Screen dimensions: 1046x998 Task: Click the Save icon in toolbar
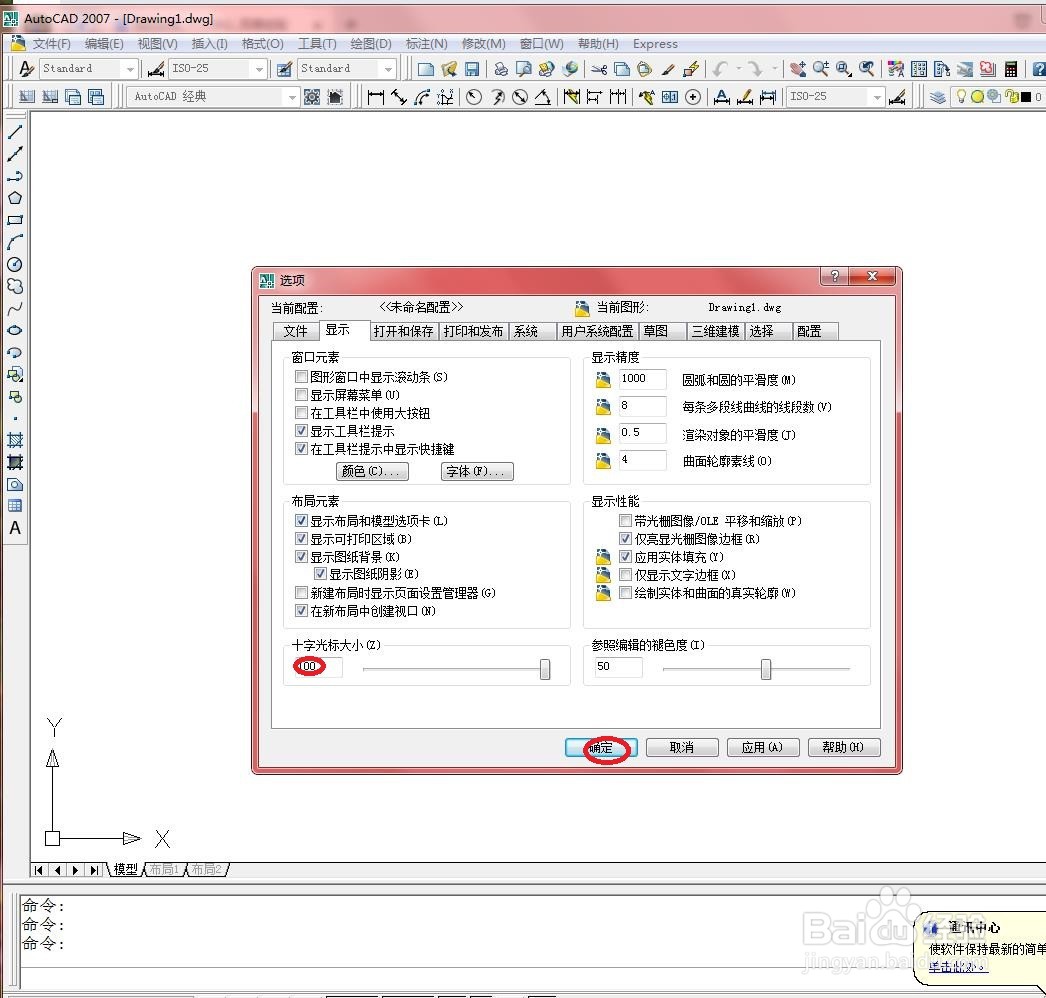(472, 69)
